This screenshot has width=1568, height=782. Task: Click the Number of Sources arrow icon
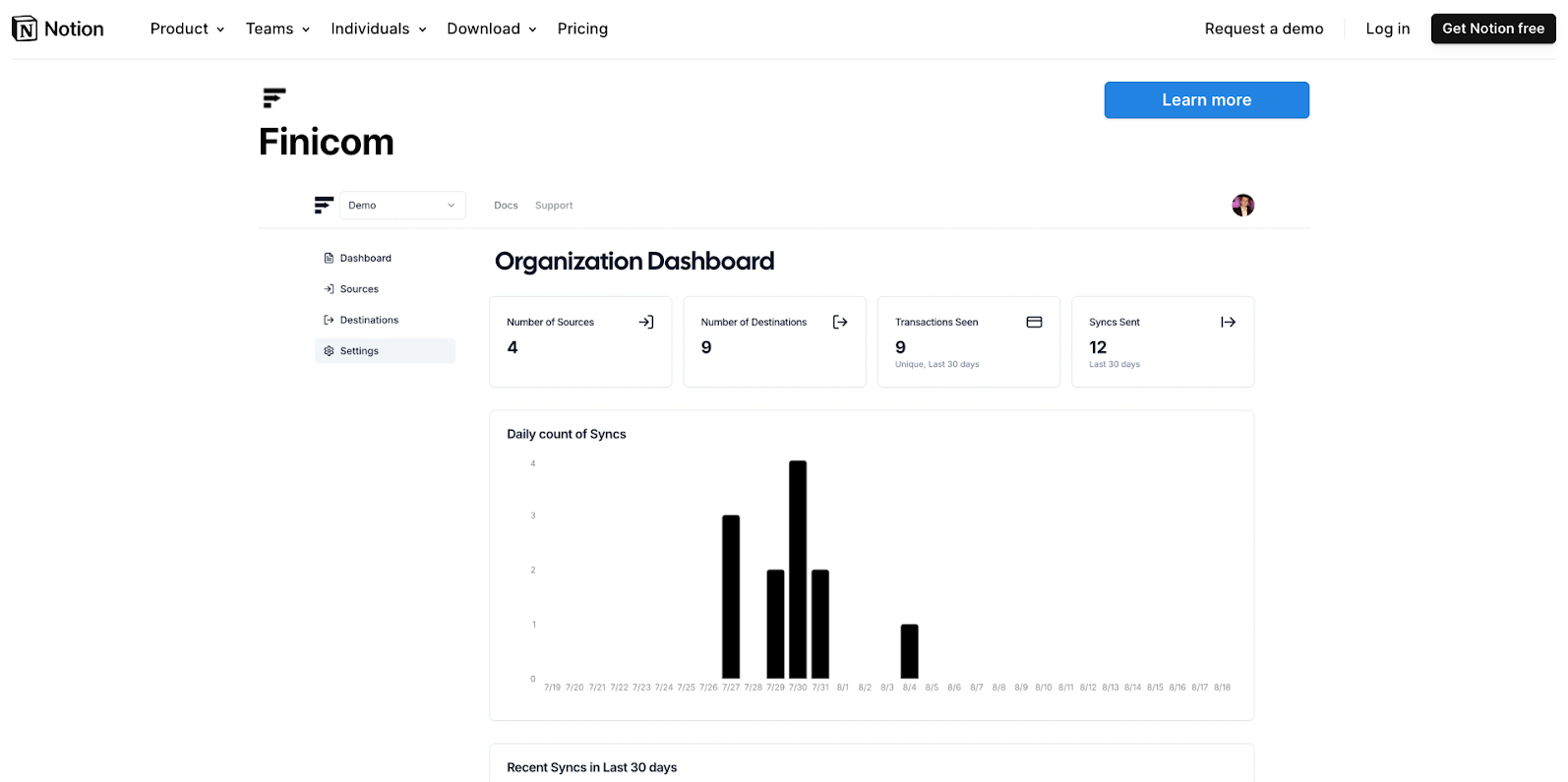[x=646, y=322]
